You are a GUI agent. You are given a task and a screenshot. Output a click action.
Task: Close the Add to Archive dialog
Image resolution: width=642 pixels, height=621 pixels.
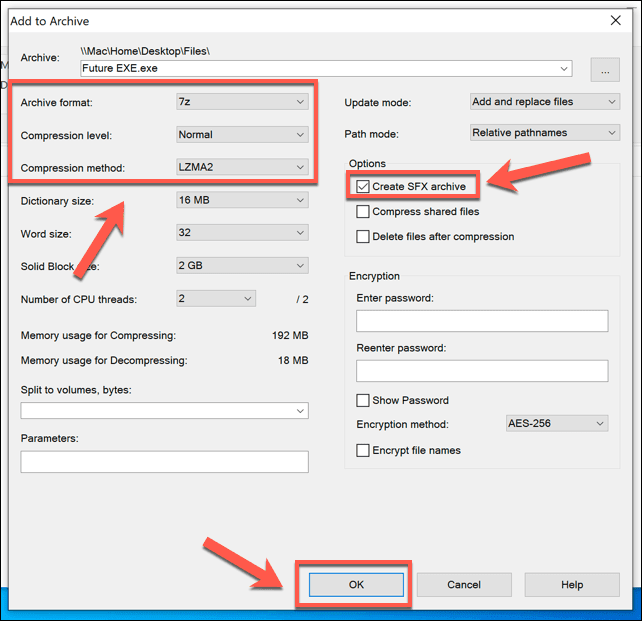point(614,20)
